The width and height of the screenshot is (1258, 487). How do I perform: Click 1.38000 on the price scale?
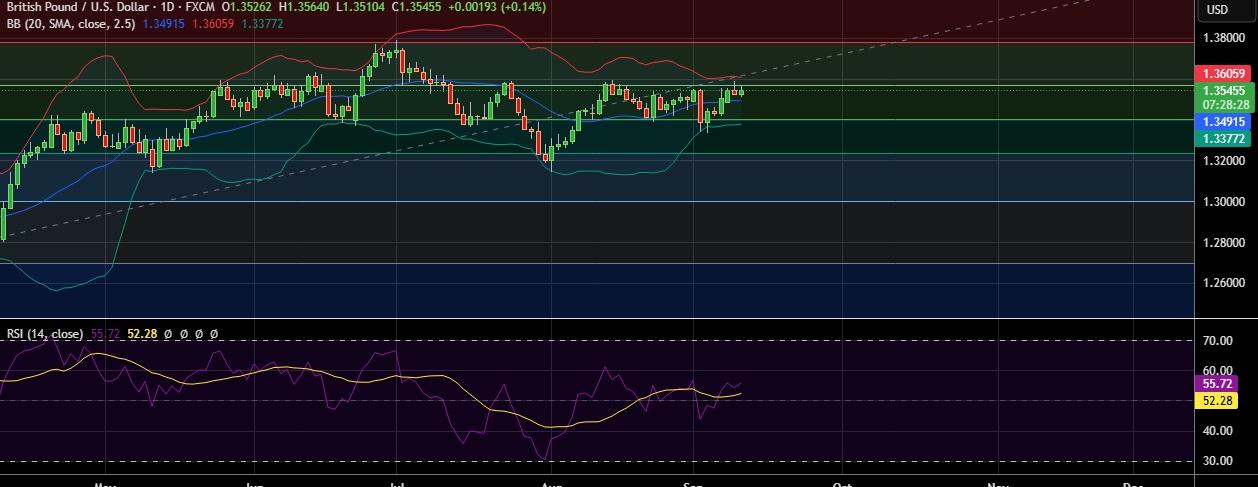(1224, 38)
